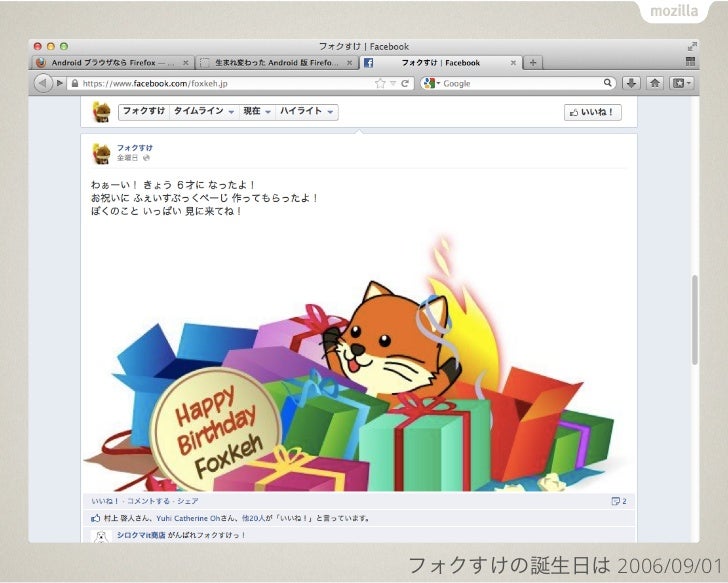Go to the Home button icon
The image size is (728, 583).
(x=655, y=83)
